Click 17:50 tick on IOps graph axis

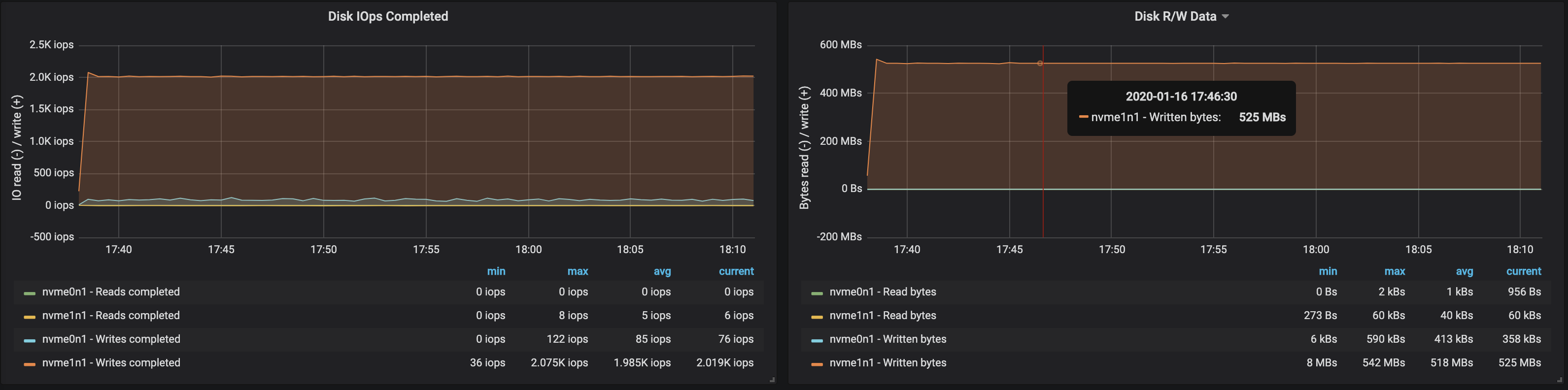323,250
